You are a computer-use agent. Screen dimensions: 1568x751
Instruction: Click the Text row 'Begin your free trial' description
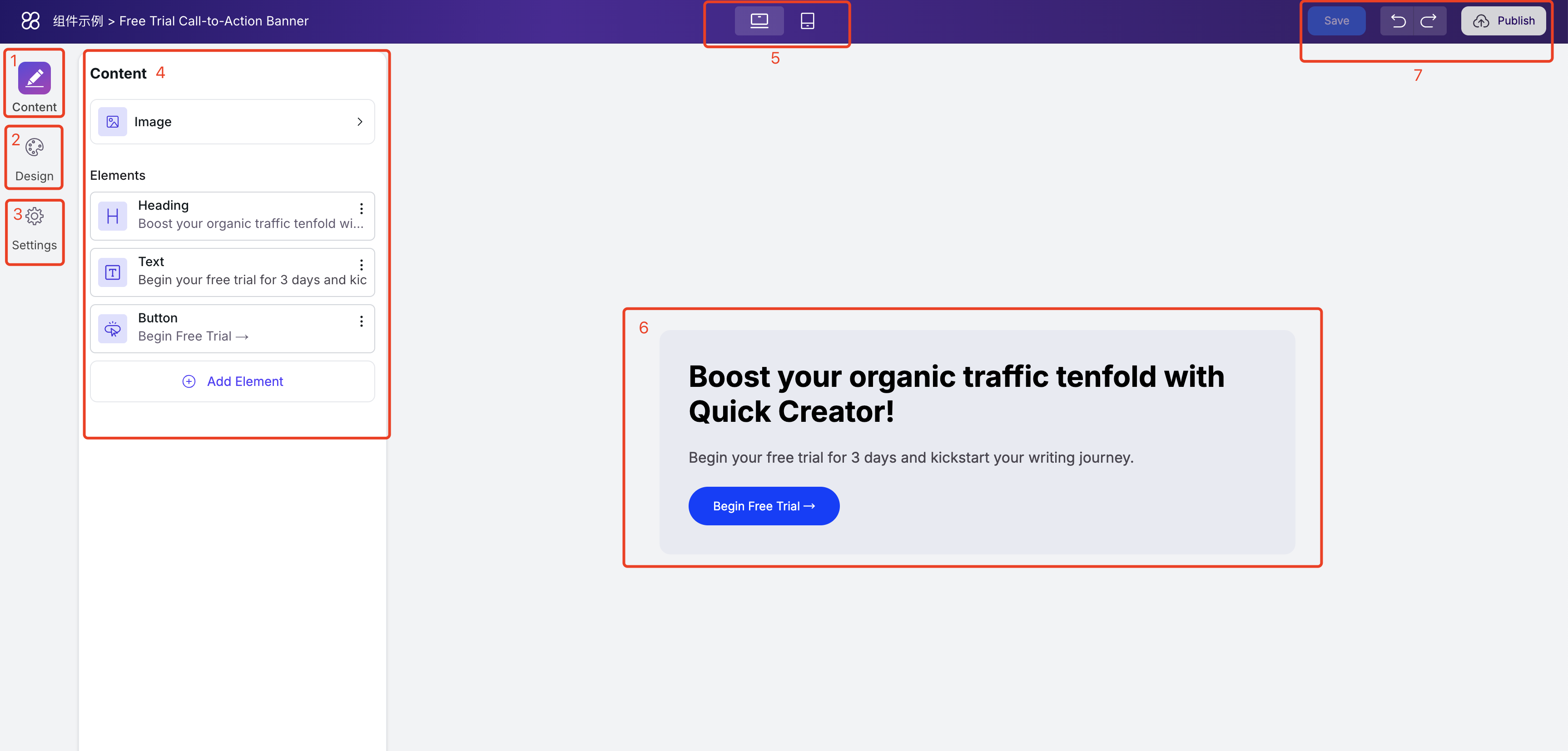point(252,280)
